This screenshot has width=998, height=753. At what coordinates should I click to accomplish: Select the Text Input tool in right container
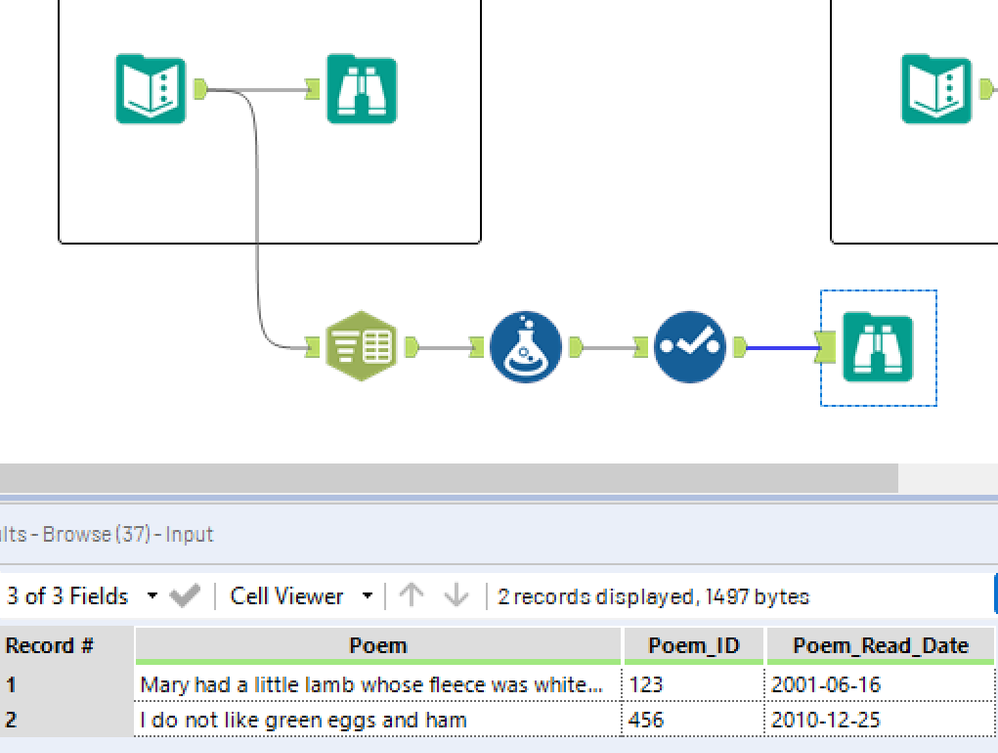click(936, 88)
